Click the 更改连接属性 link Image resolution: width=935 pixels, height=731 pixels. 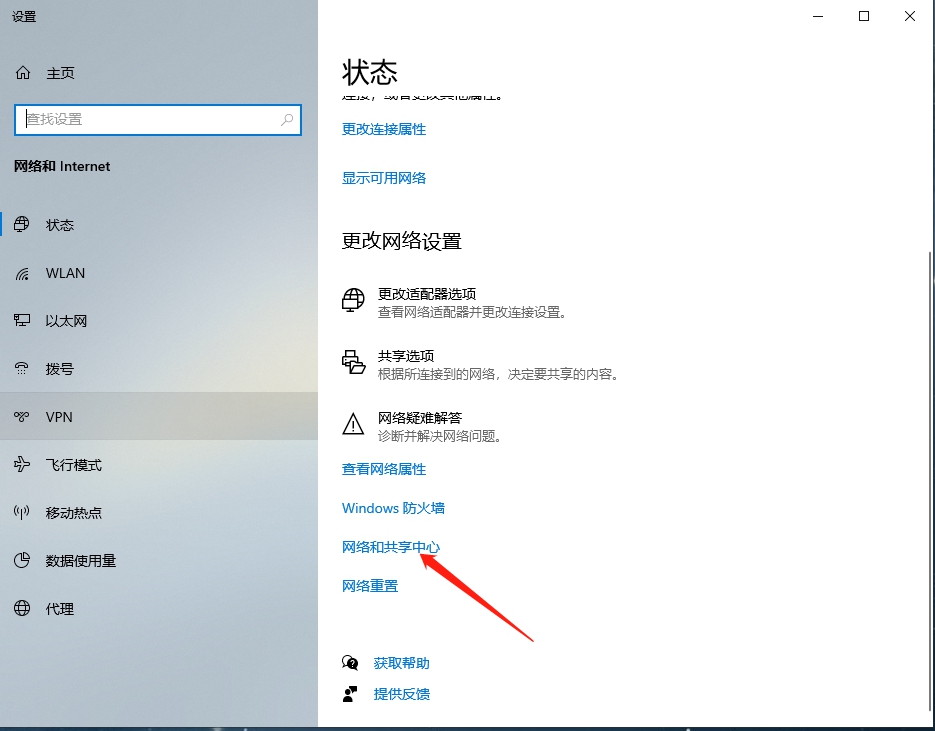[x=383, y=129]
